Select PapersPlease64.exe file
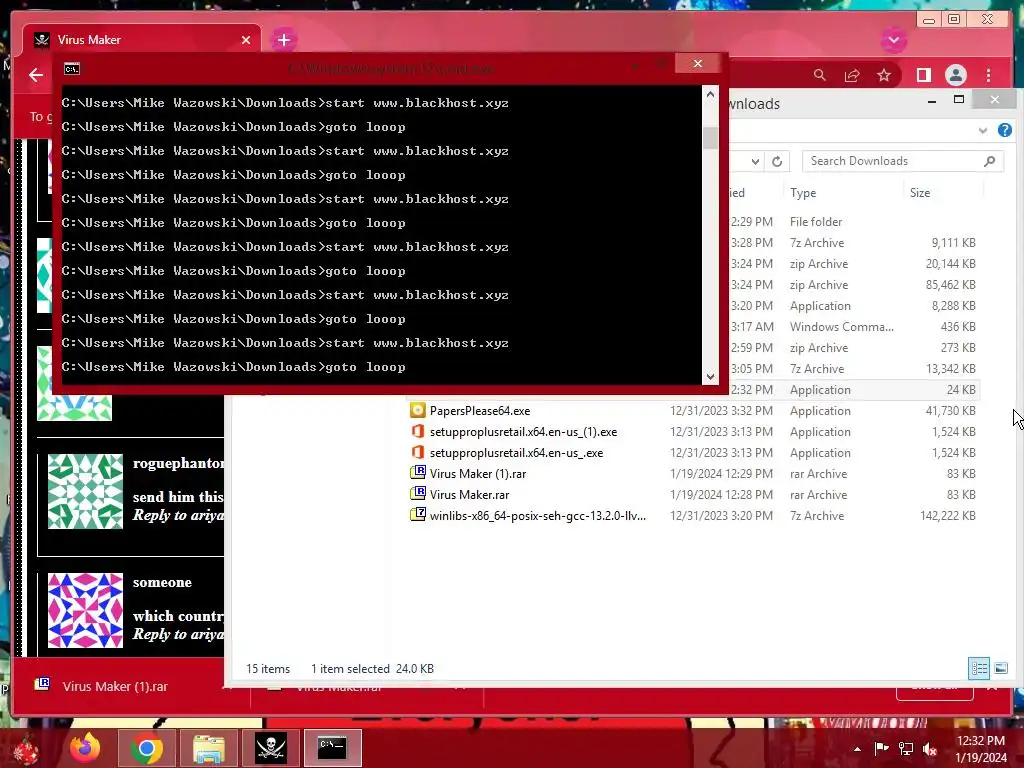The height and width of the screenshot is (768, 1024). 479,411
